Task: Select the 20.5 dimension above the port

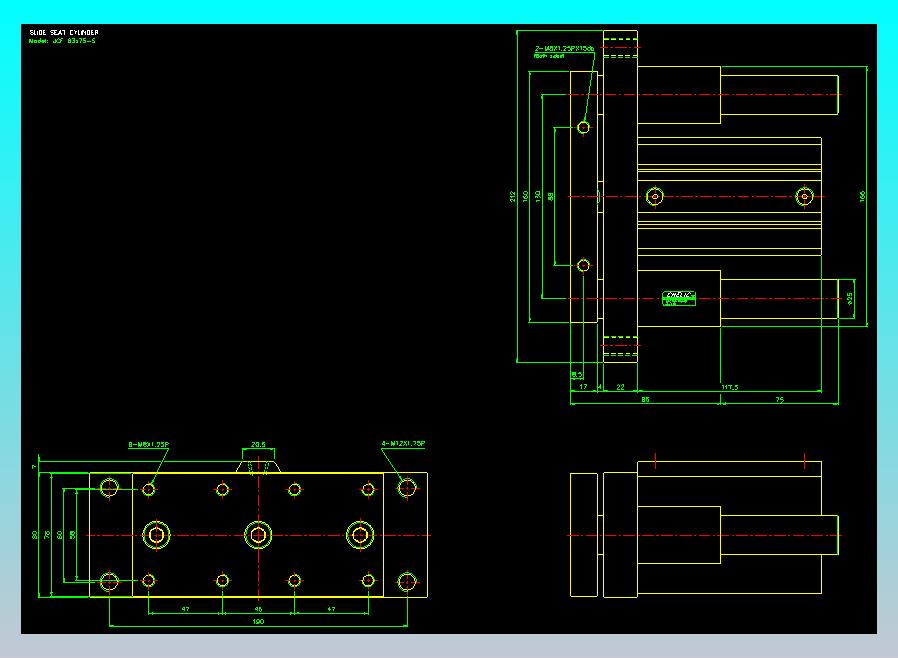Action: tap(258, 444)
